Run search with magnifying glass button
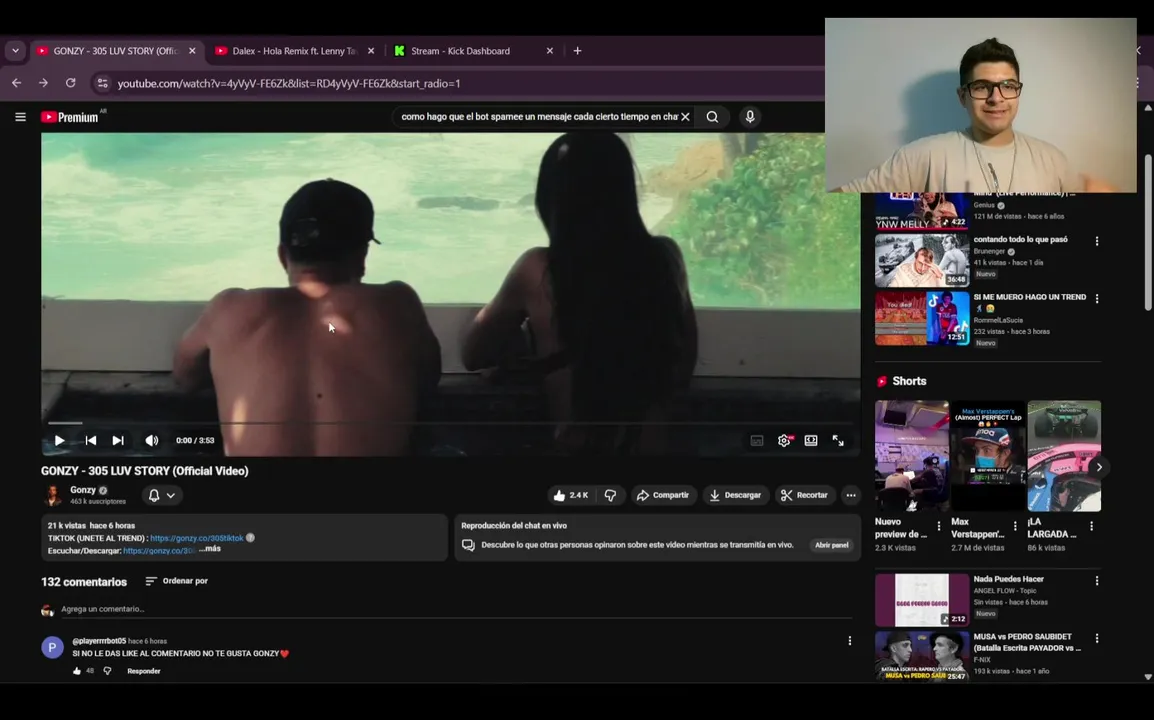The width and height of the screenshot is (1154, 720). click(x=712, y=116)
